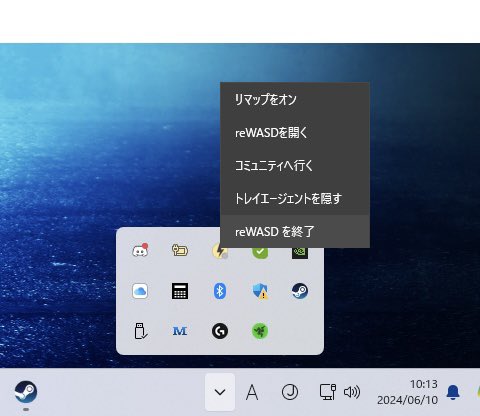The height and width of the screenshot is (416, 480).
Task: Open notifications bell icon
Action: tap(453, 392)
